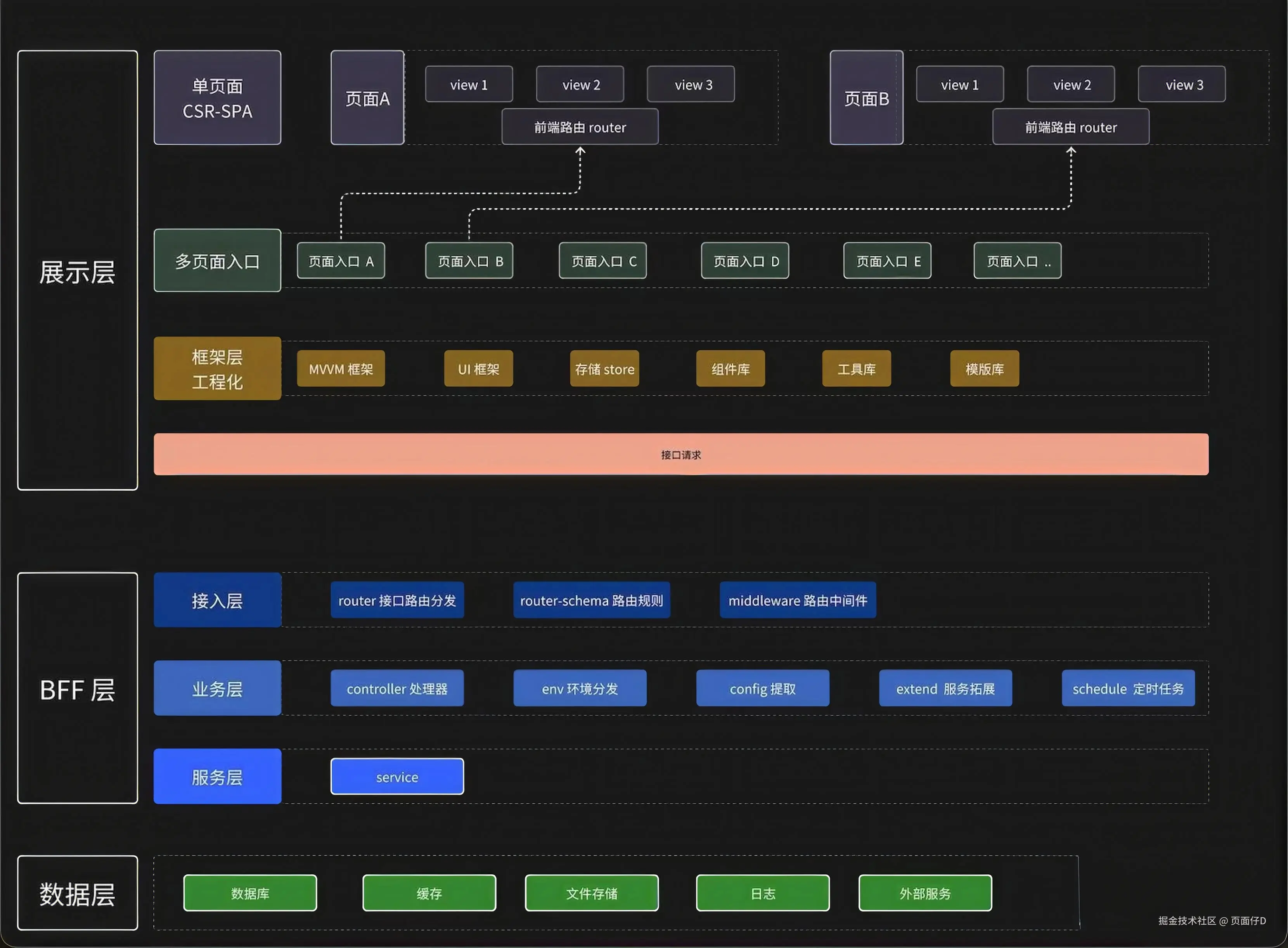The width and height of the screenshot is (1288, 948).
Task: Click the service box
Action: (x=397, y=777)
